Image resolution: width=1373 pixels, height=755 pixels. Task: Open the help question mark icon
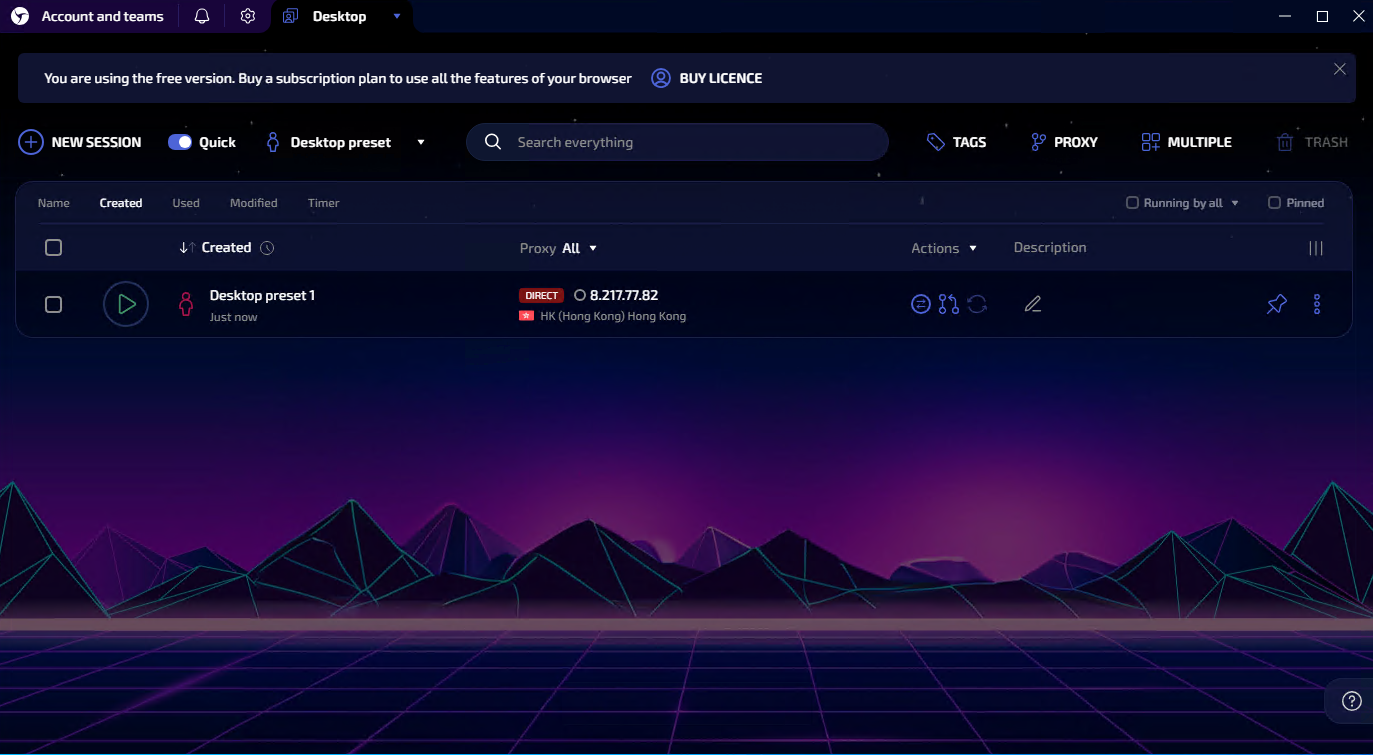tap(1351, 700)
